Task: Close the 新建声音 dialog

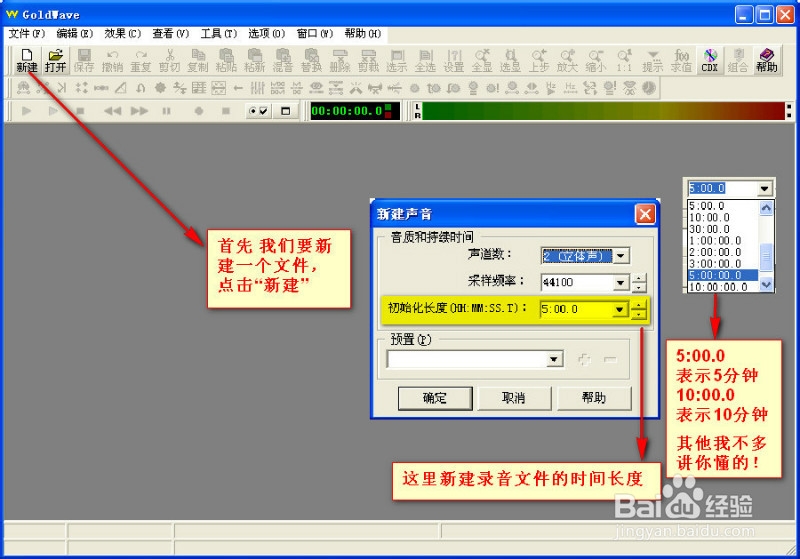Action: point(645,214)
